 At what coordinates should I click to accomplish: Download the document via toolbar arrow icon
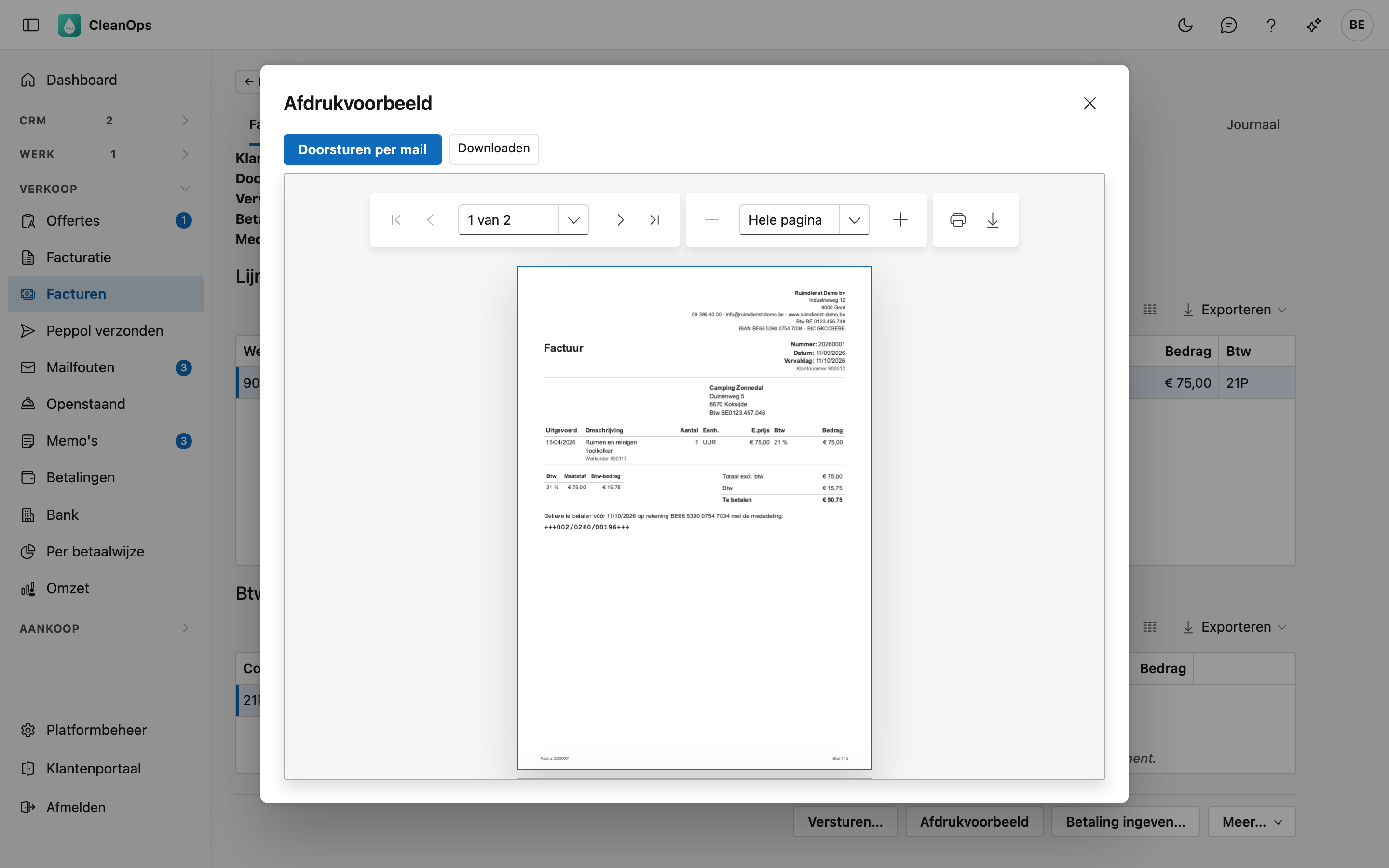(x=993, y=220)
